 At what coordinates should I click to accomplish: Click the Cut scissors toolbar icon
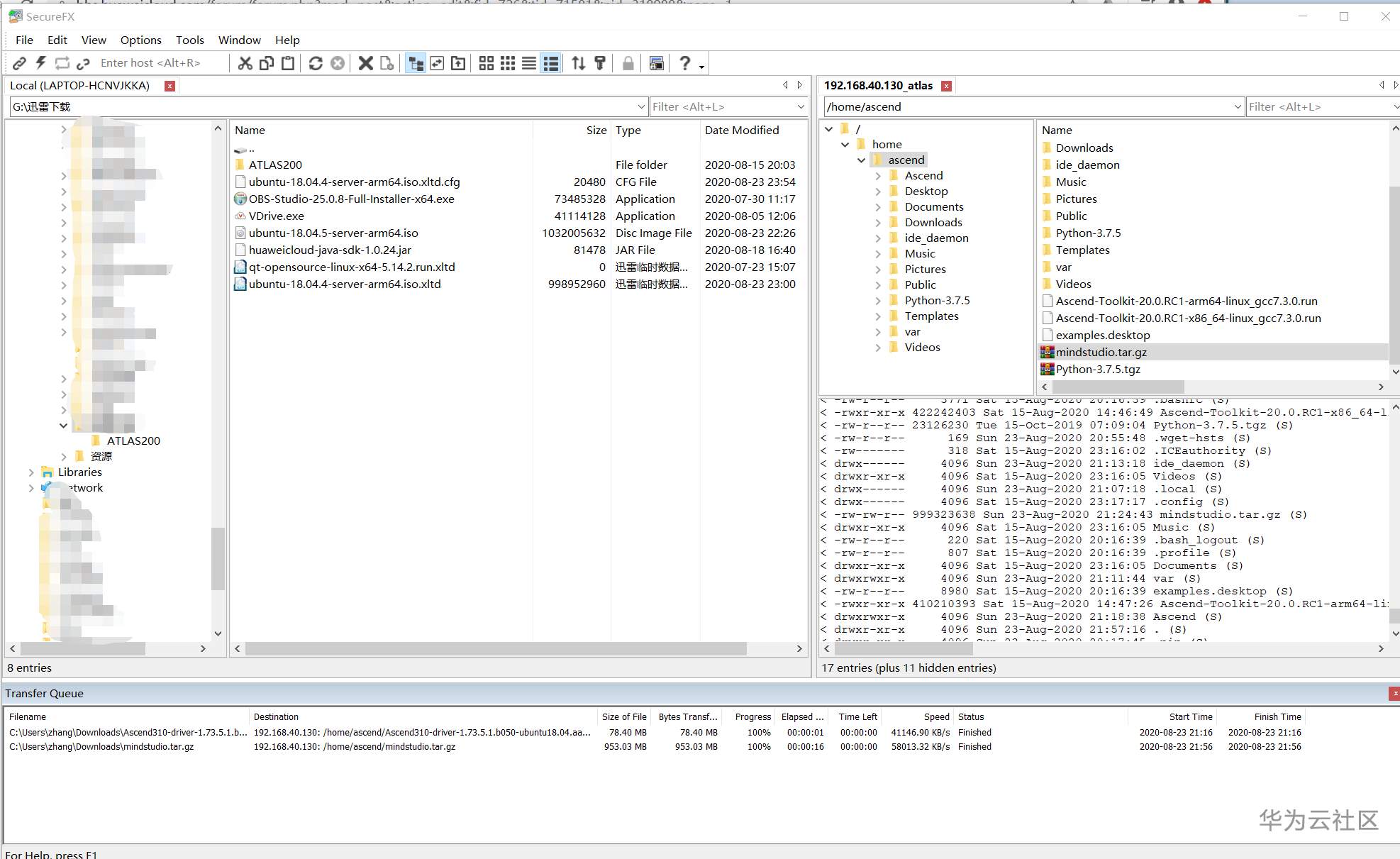(245, 63)
